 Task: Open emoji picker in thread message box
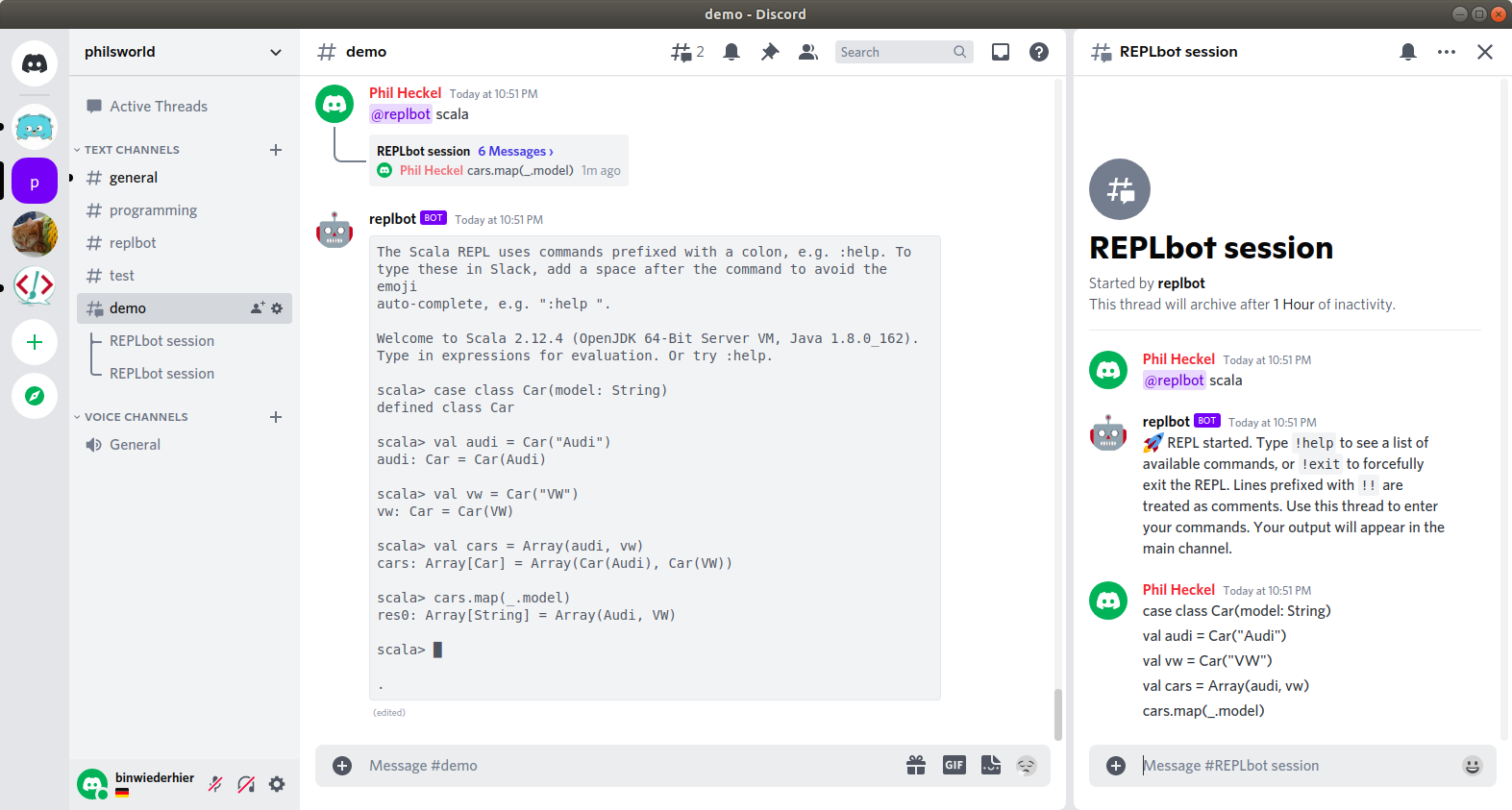pos(1473,766)
